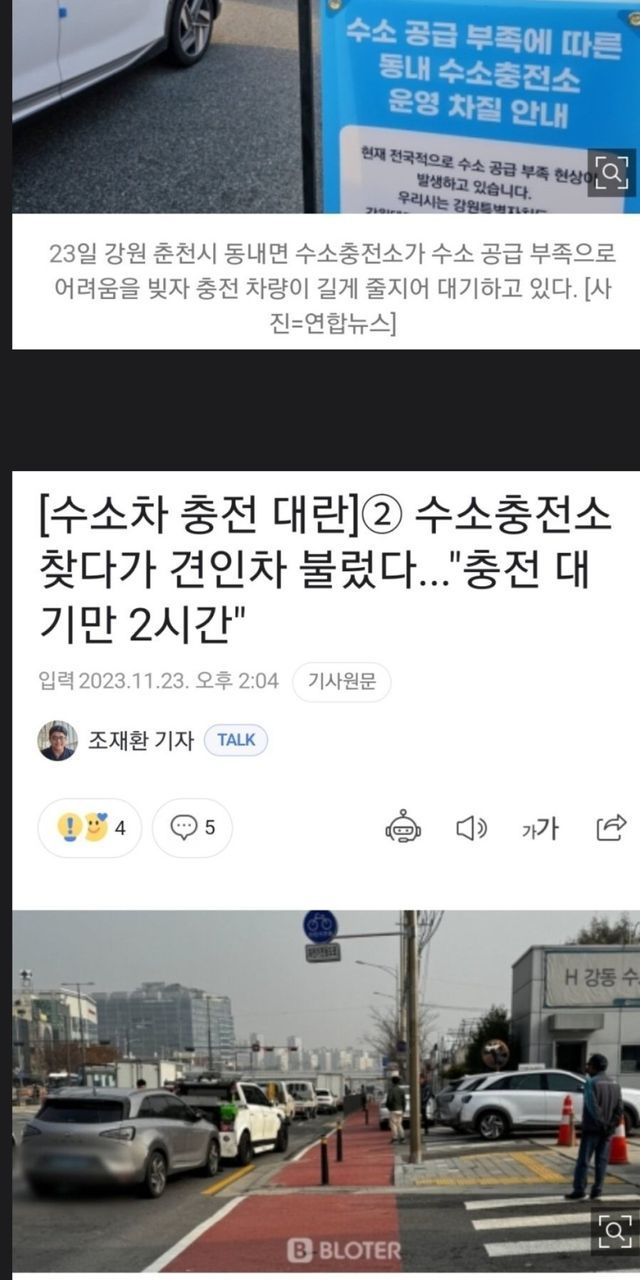Open the original article via 기사원문
The image size is (640, 1280).
[341, 682]
